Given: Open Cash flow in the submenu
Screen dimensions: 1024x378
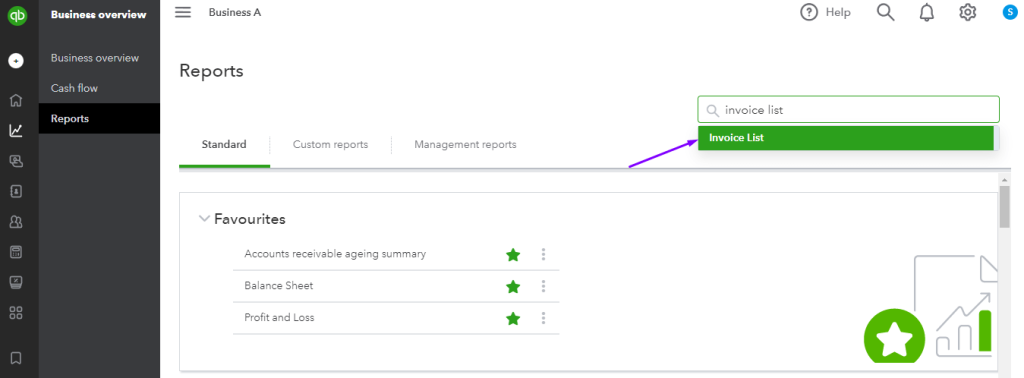Looking at the screenshot, I should [74, 88].
